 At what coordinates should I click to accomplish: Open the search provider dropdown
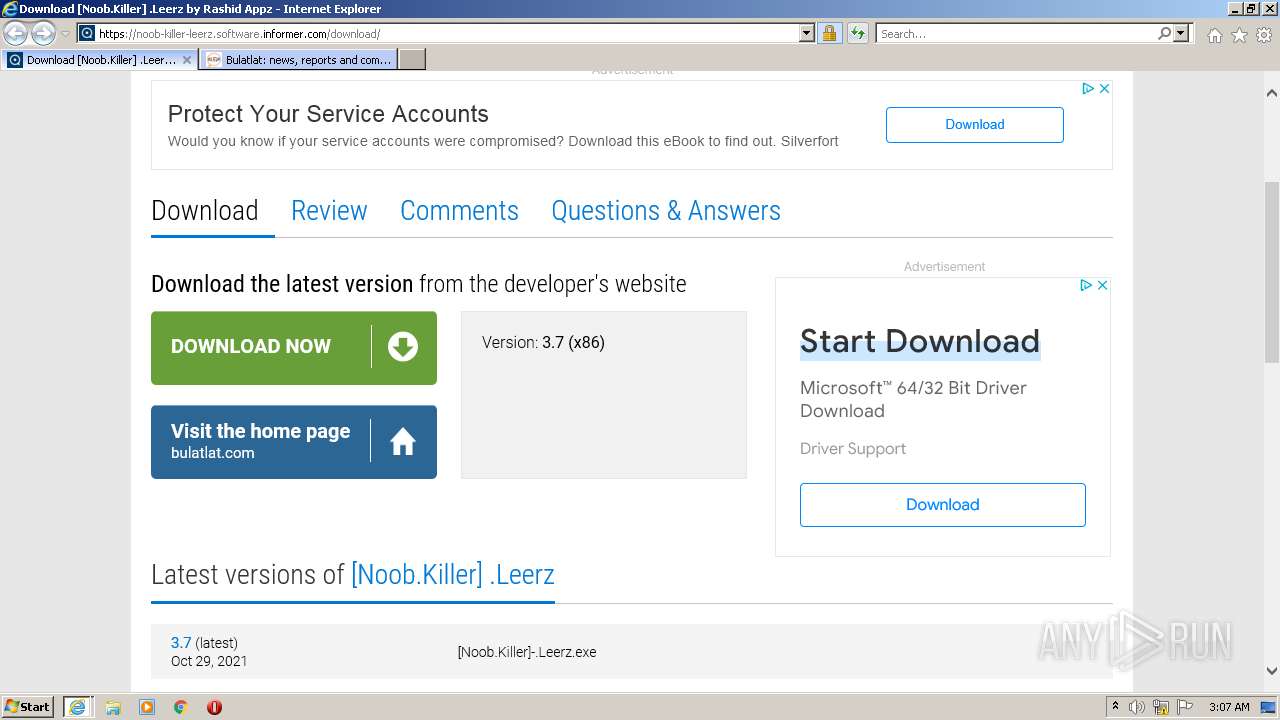coord(1182,34)
